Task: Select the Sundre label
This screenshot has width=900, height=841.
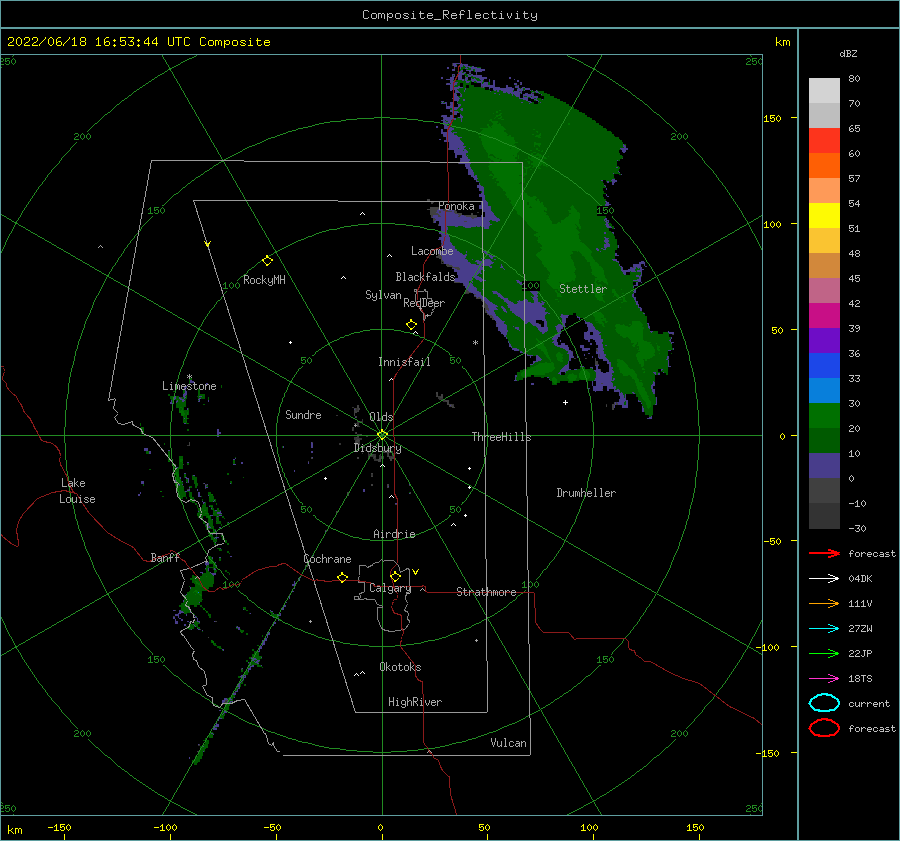Action: (303, 414)
